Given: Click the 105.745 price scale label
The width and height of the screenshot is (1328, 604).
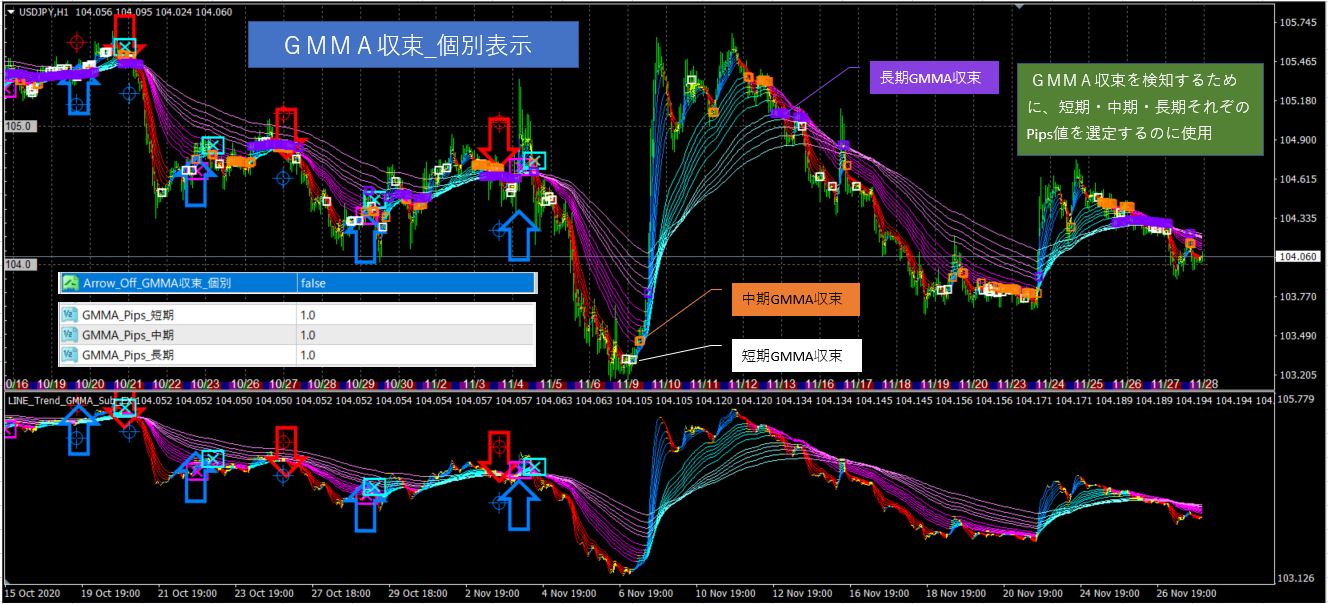Looking at the screenshot, I should click(1298, 22).
